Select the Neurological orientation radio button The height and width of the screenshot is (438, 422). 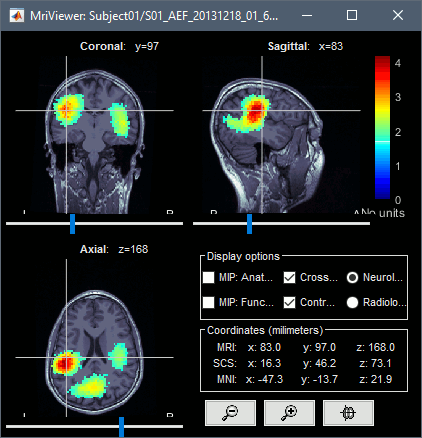point(352,277)
